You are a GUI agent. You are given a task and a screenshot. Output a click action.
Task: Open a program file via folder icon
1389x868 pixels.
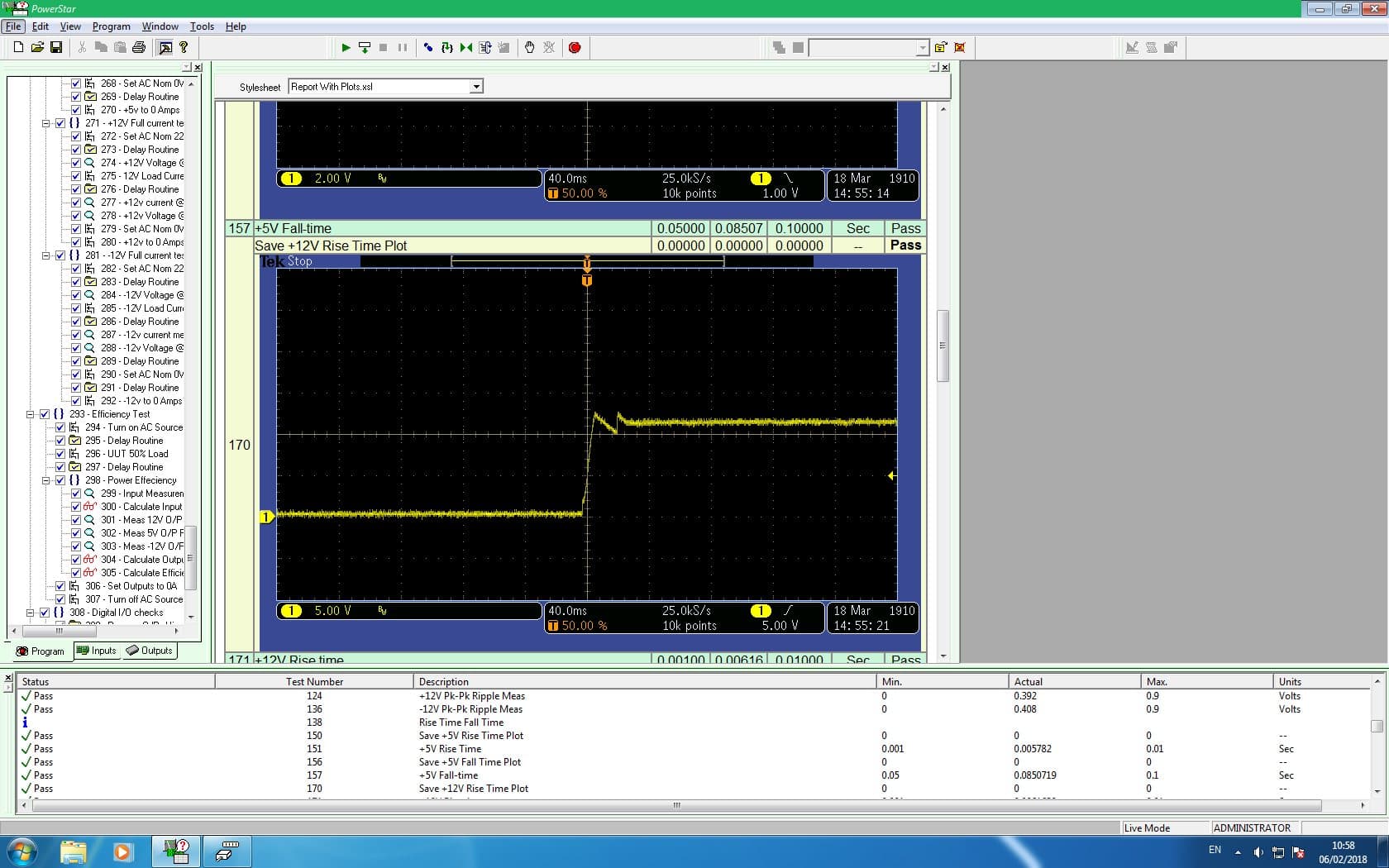(37, 47)
